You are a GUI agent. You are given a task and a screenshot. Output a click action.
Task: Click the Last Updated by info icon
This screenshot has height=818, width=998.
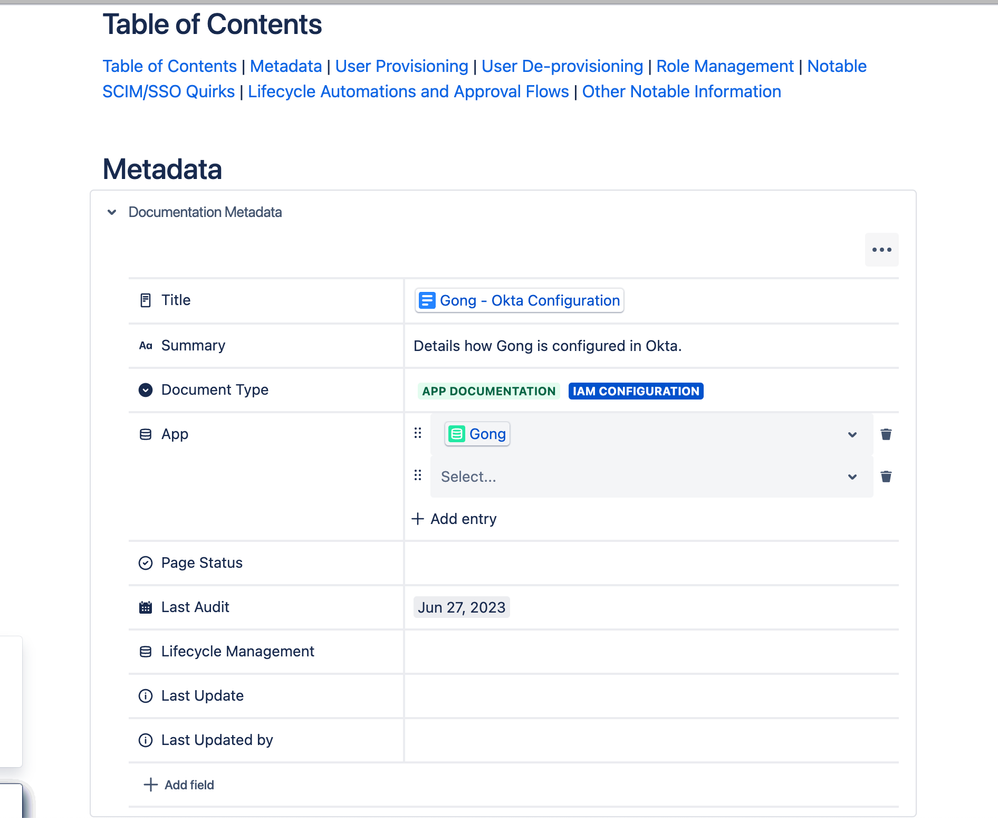[x=146, y=740]
